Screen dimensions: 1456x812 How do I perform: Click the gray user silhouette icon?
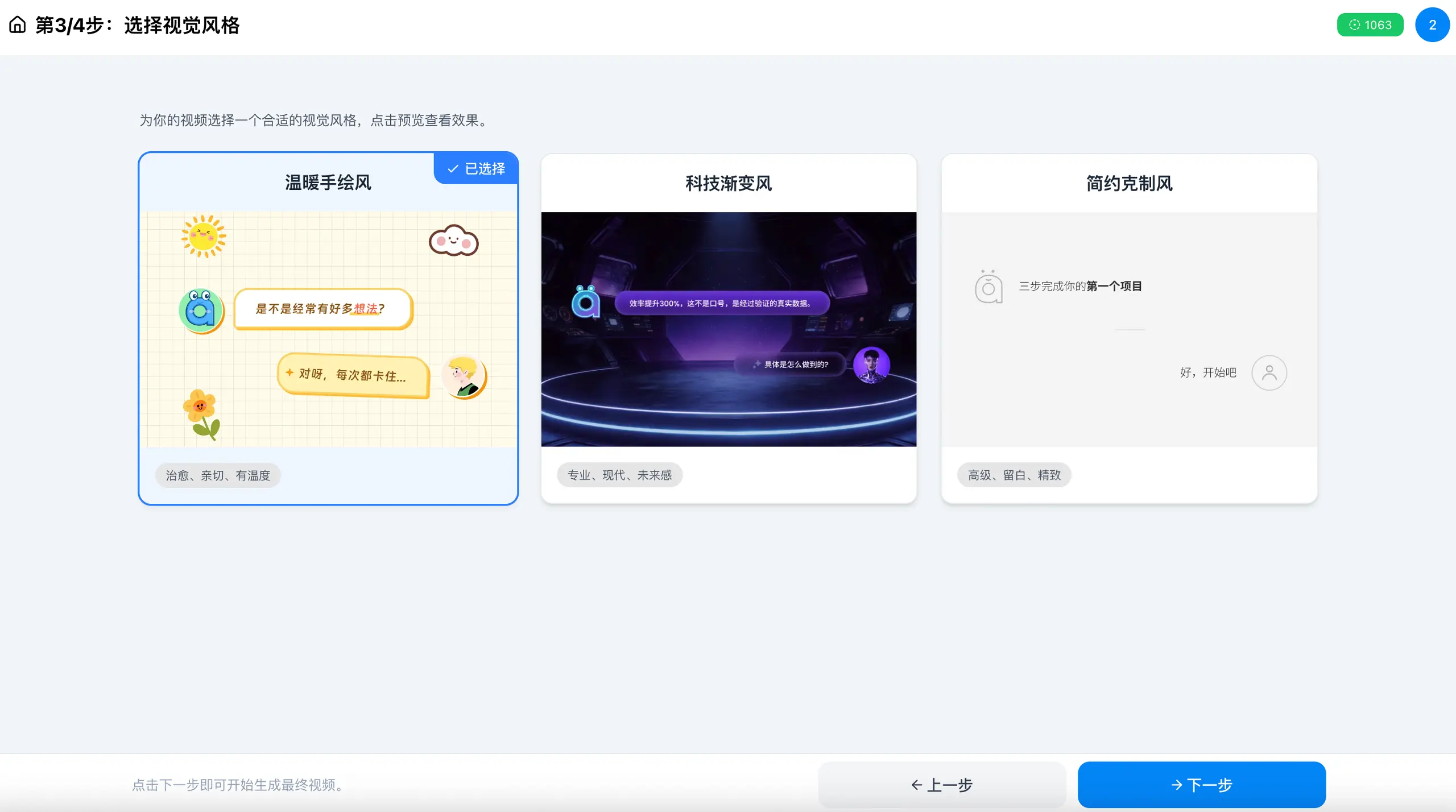coord(1269,373)
